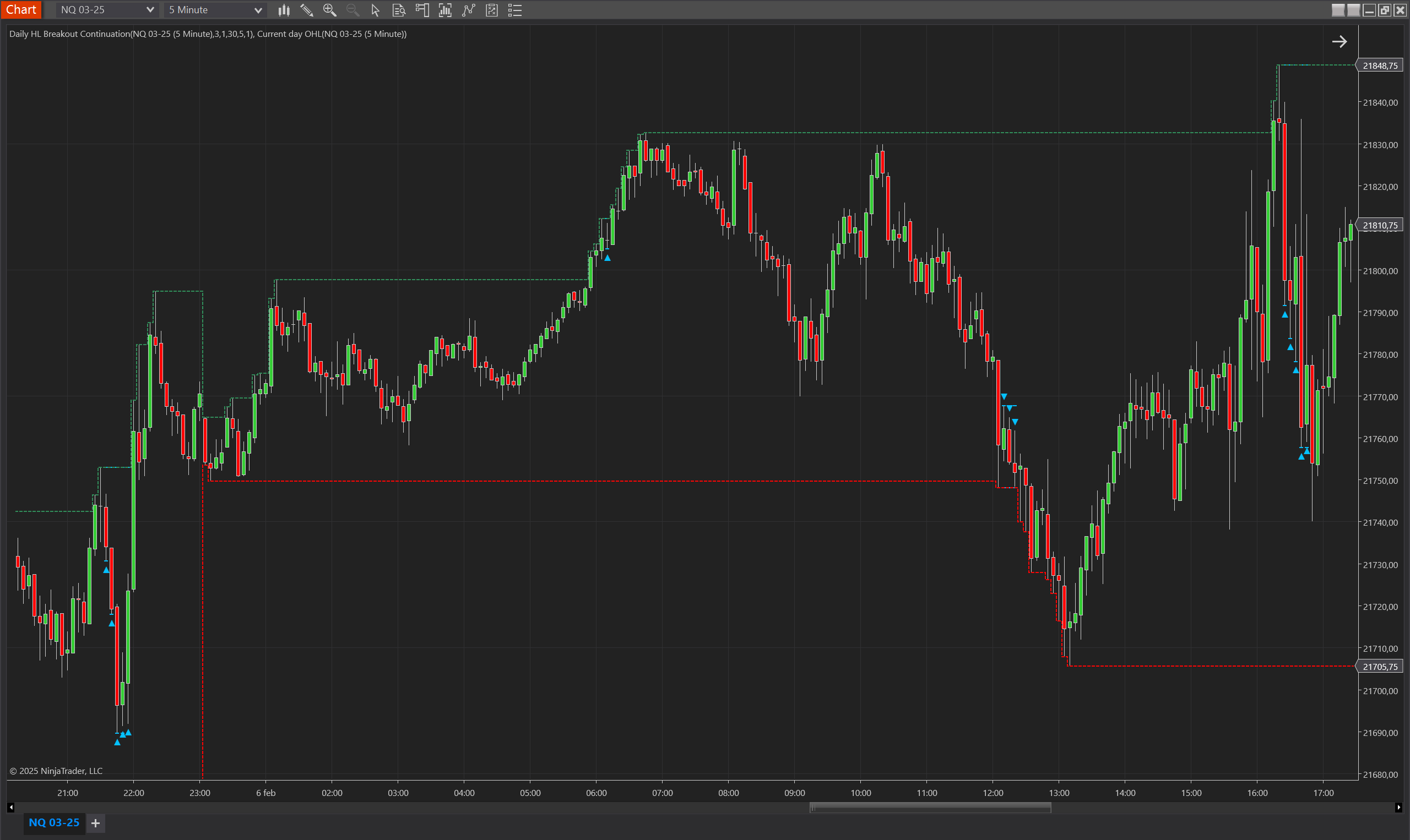Click the 17:00 time axis label

point(1324,793)
